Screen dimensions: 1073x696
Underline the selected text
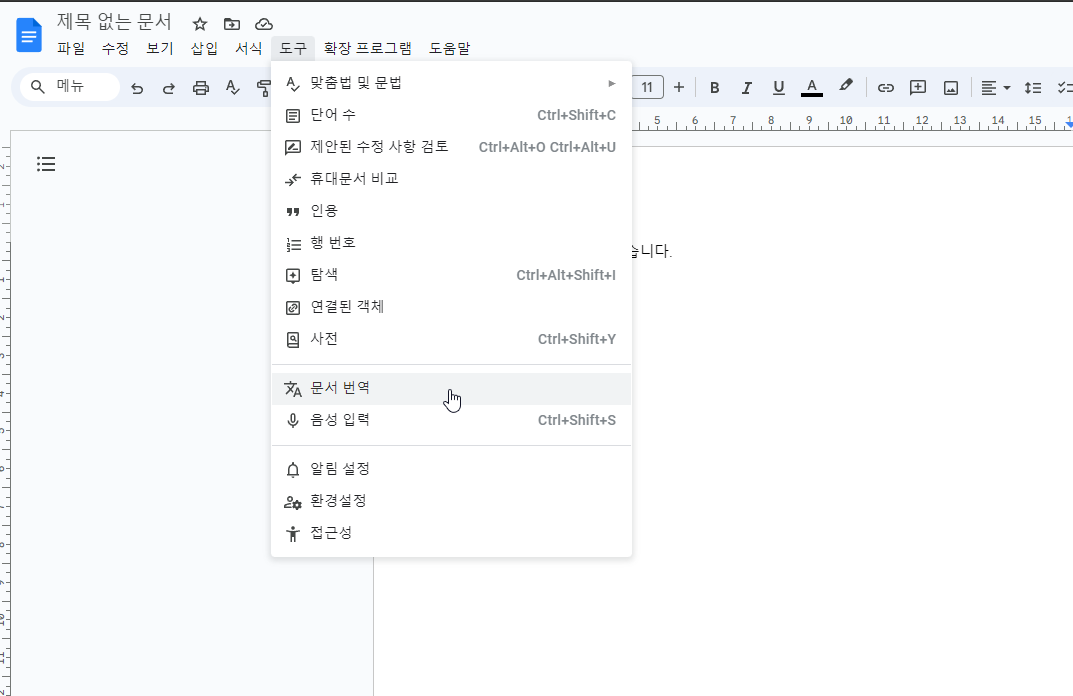pyautogui.click(x=778, y=87)
